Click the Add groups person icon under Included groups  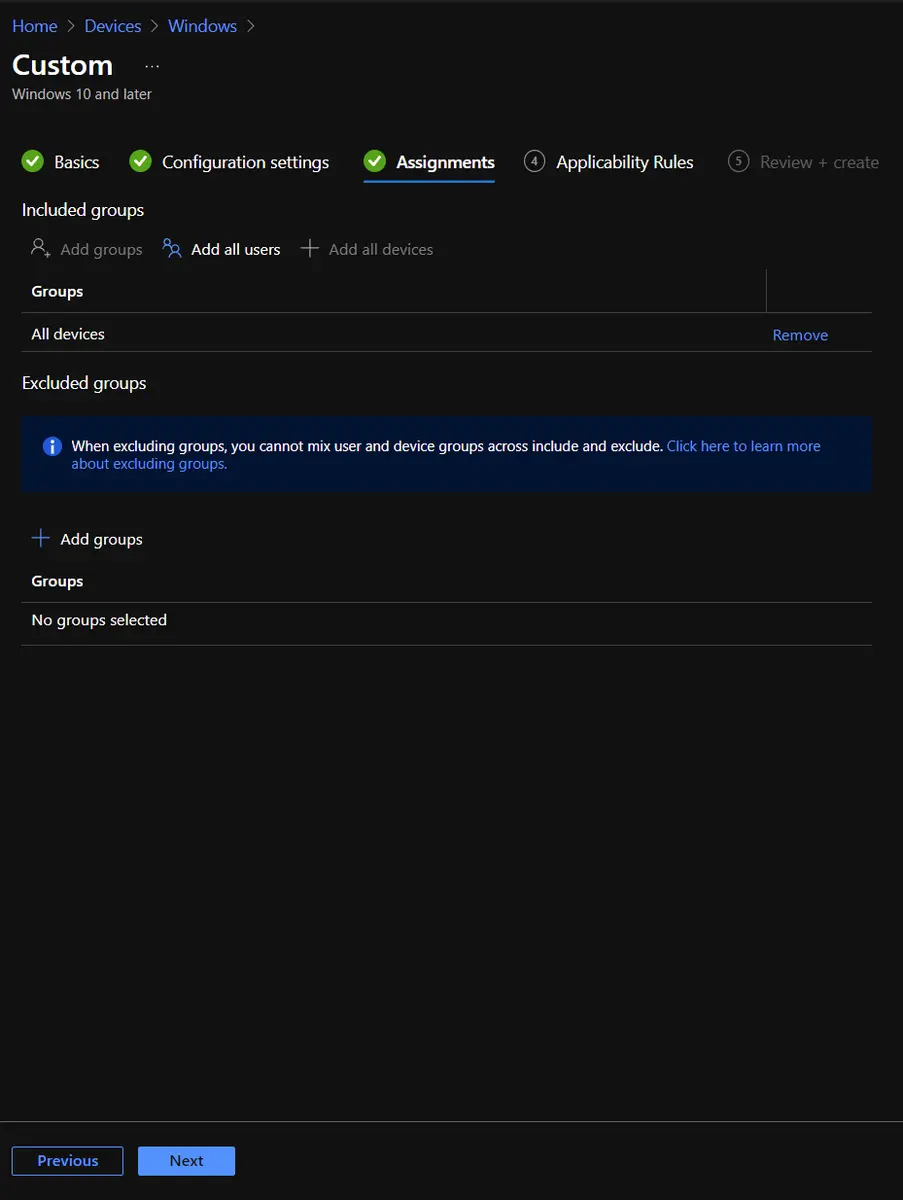[41, 249]
